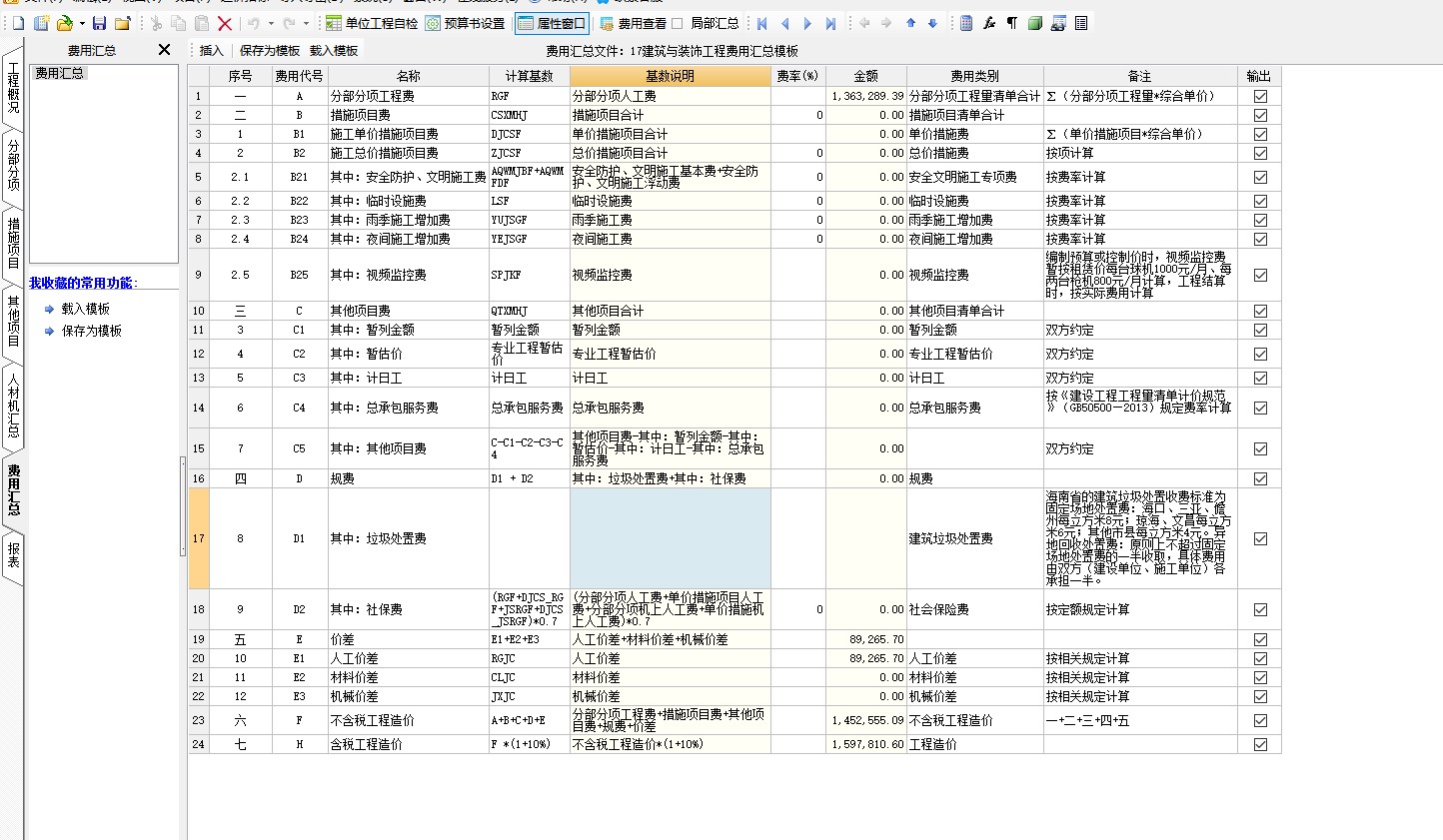
Task: Toggle output checkbox for 含税工程造价 row
Action: [x=1260, y=744]
